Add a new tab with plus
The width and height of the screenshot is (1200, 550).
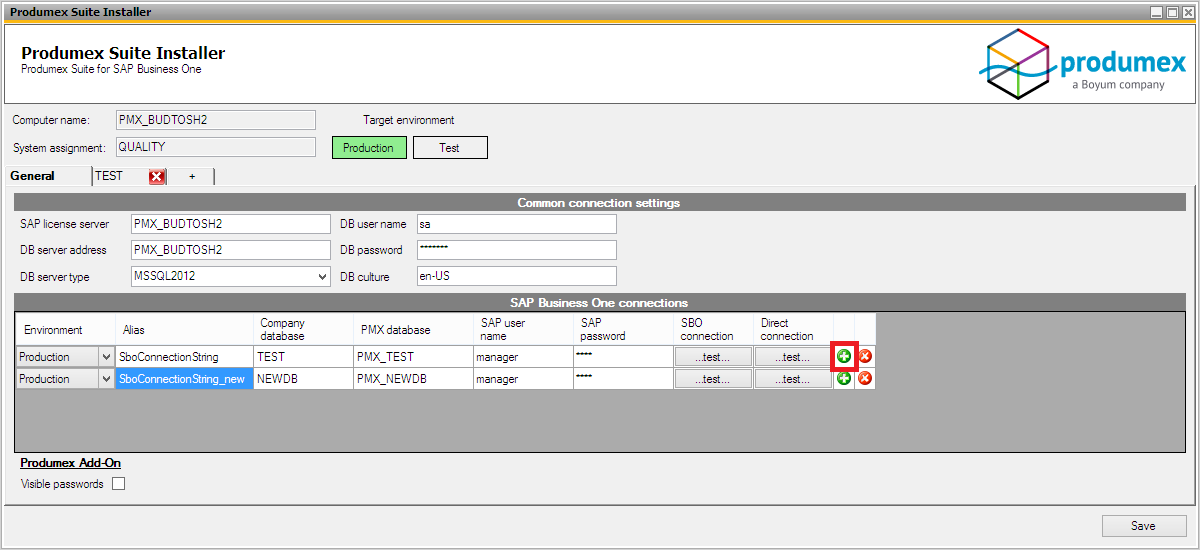tap(192, 177)
